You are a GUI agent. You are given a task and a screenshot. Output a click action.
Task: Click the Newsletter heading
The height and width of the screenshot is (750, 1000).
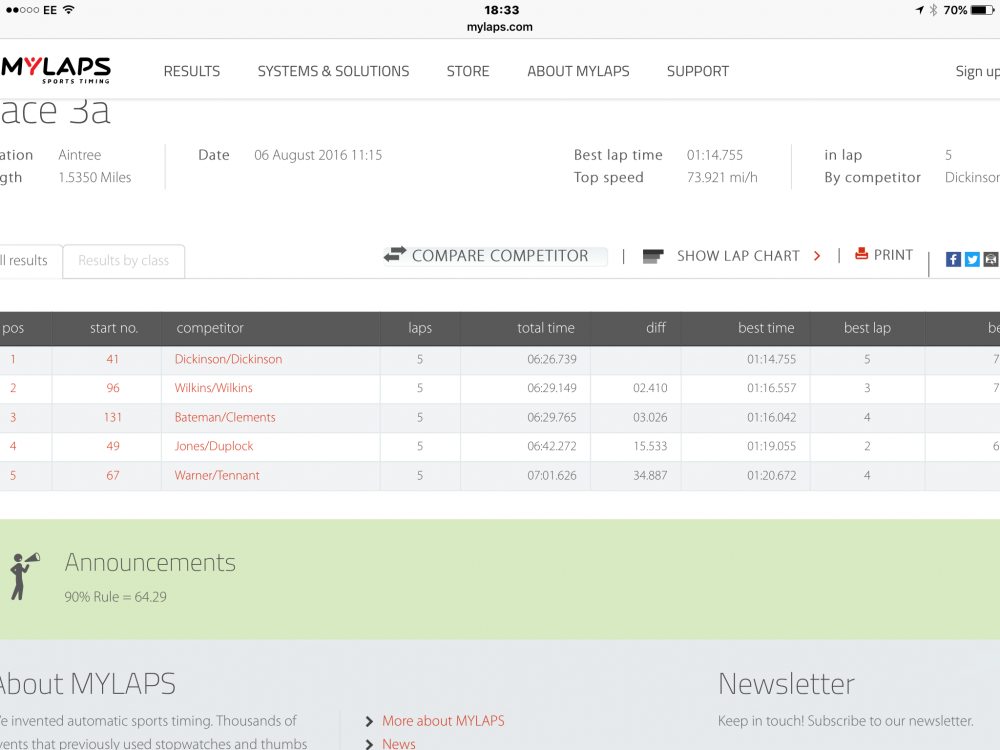click(x=786, y=684)
